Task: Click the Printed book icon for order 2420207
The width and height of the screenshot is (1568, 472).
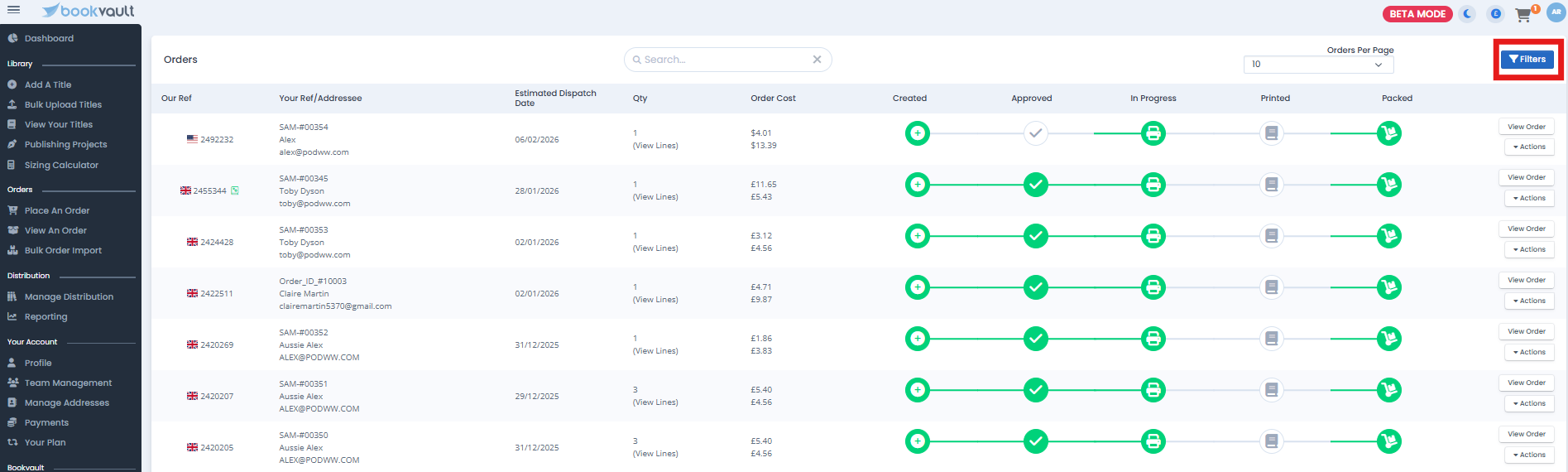Action: [1272, 390]
